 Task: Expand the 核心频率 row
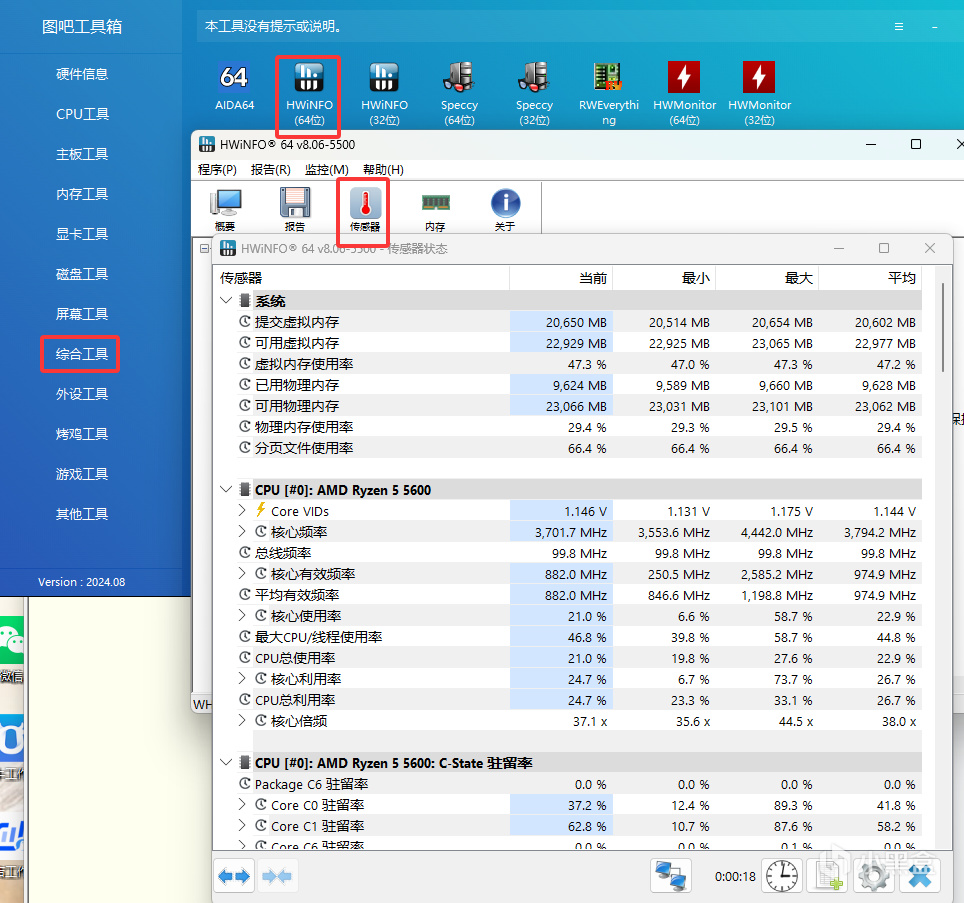click(242, 531)
